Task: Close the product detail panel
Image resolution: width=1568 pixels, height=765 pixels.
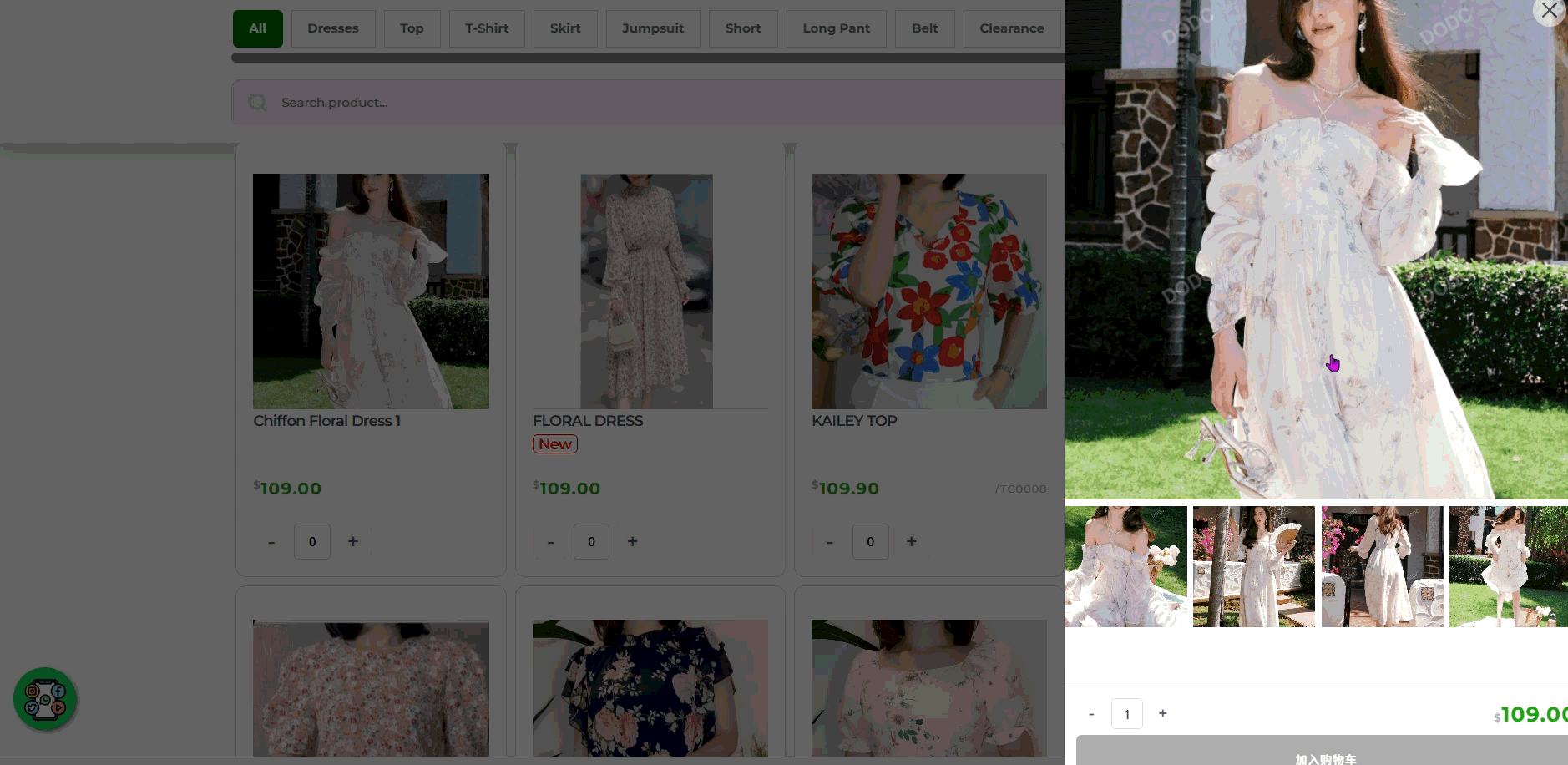Action: coord(1549,11)
